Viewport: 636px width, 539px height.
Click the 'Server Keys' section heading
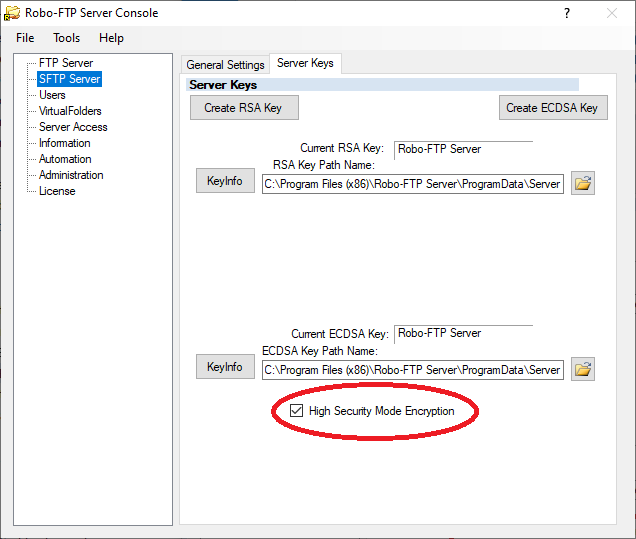pyautogui.click(x=223, y=85)
